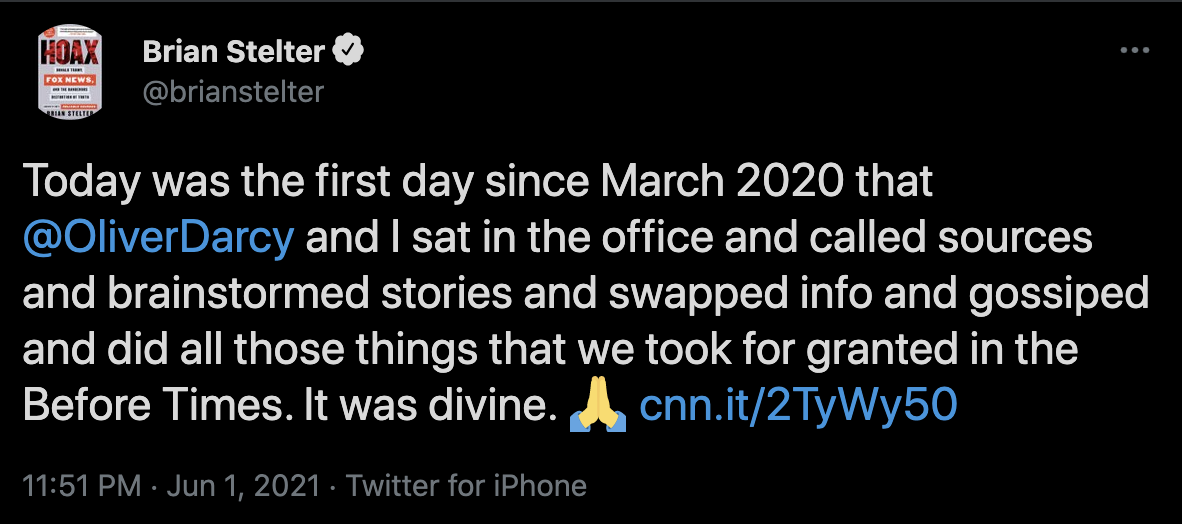The width and height of the screenshot is (1182, 524).
Task: Click the display name Brian Stelter
Action: tap(236, 50)
